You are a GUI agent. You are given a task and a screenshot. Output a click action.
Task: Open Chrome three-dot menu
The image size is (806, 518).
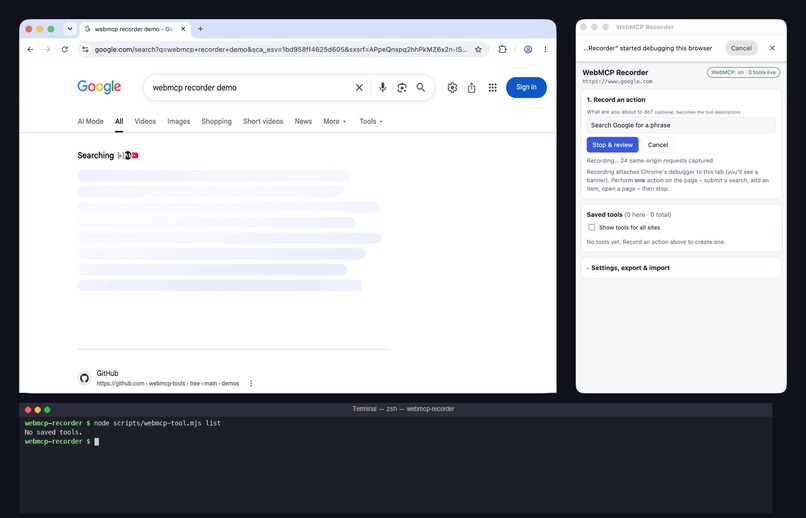click(x=545, y=49)
